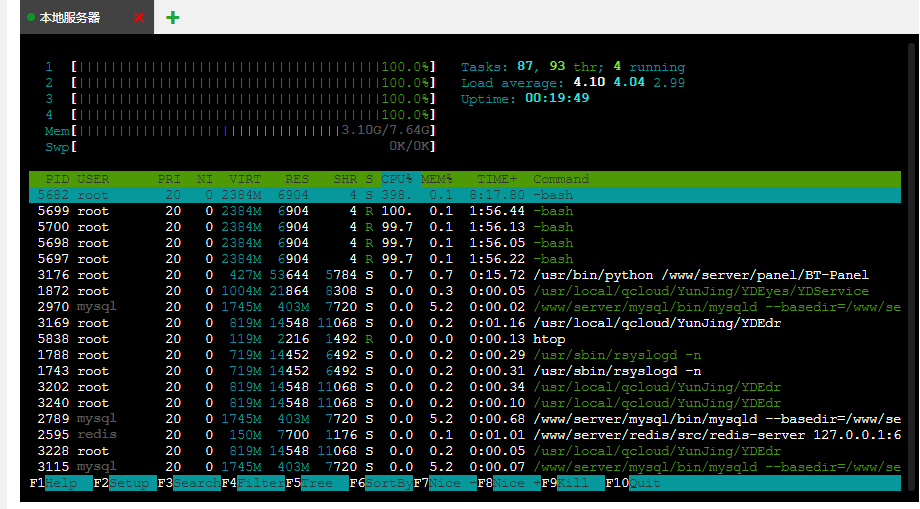Click the Swp usage meter
Screen dimensions: 920x509
click(241, 146)
